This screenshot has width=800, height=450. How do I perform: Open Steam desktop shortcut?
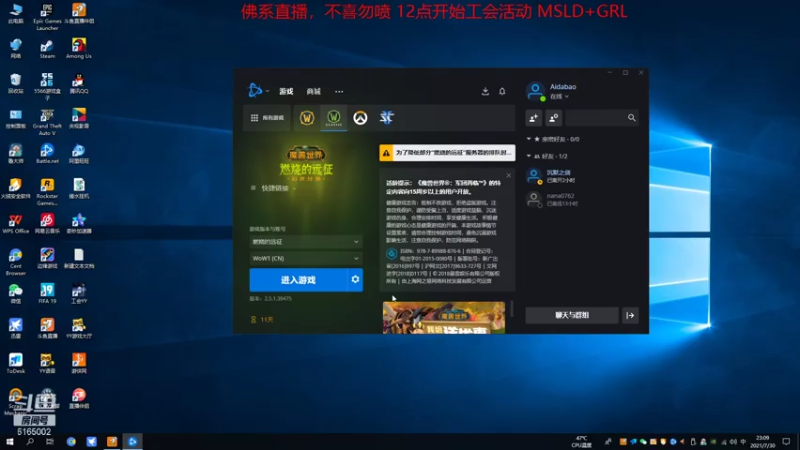(x=47, y=48)
